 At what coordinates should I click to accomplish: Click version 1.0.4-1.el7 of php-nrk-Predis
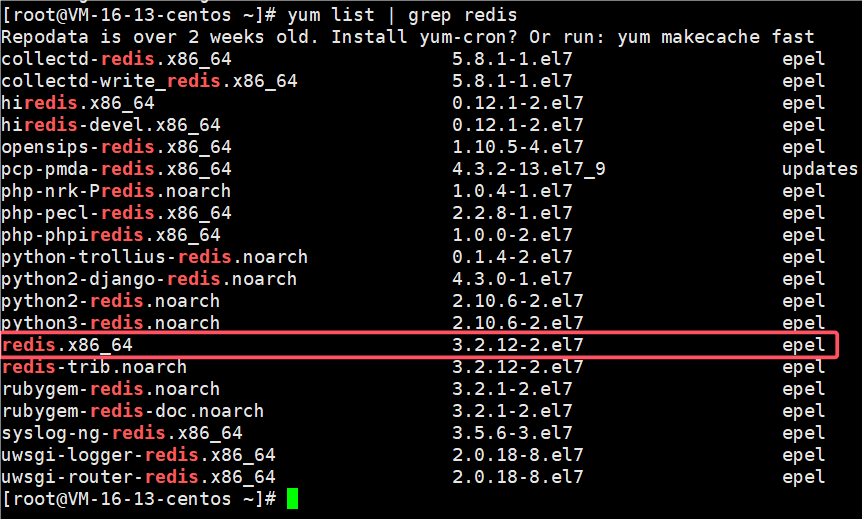point(512,191)
